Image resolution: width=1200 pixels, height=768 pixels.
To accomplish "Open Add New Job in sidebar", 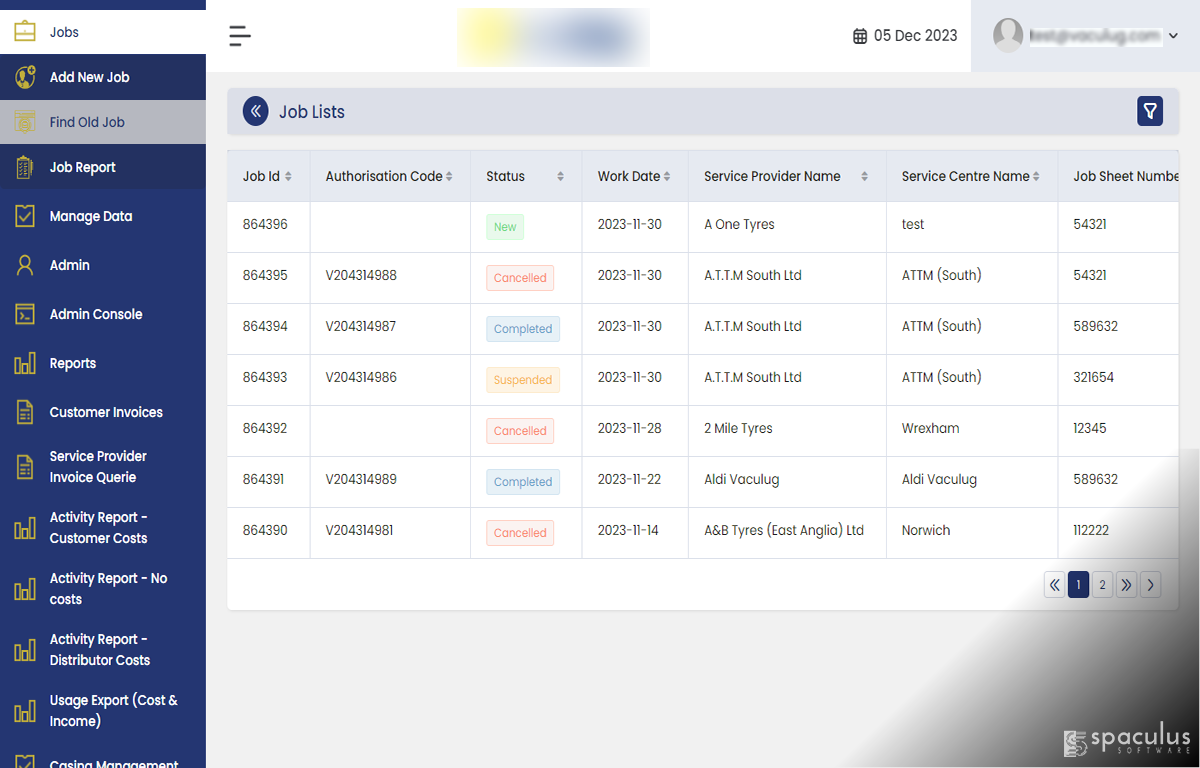I will tap(89, 77).
